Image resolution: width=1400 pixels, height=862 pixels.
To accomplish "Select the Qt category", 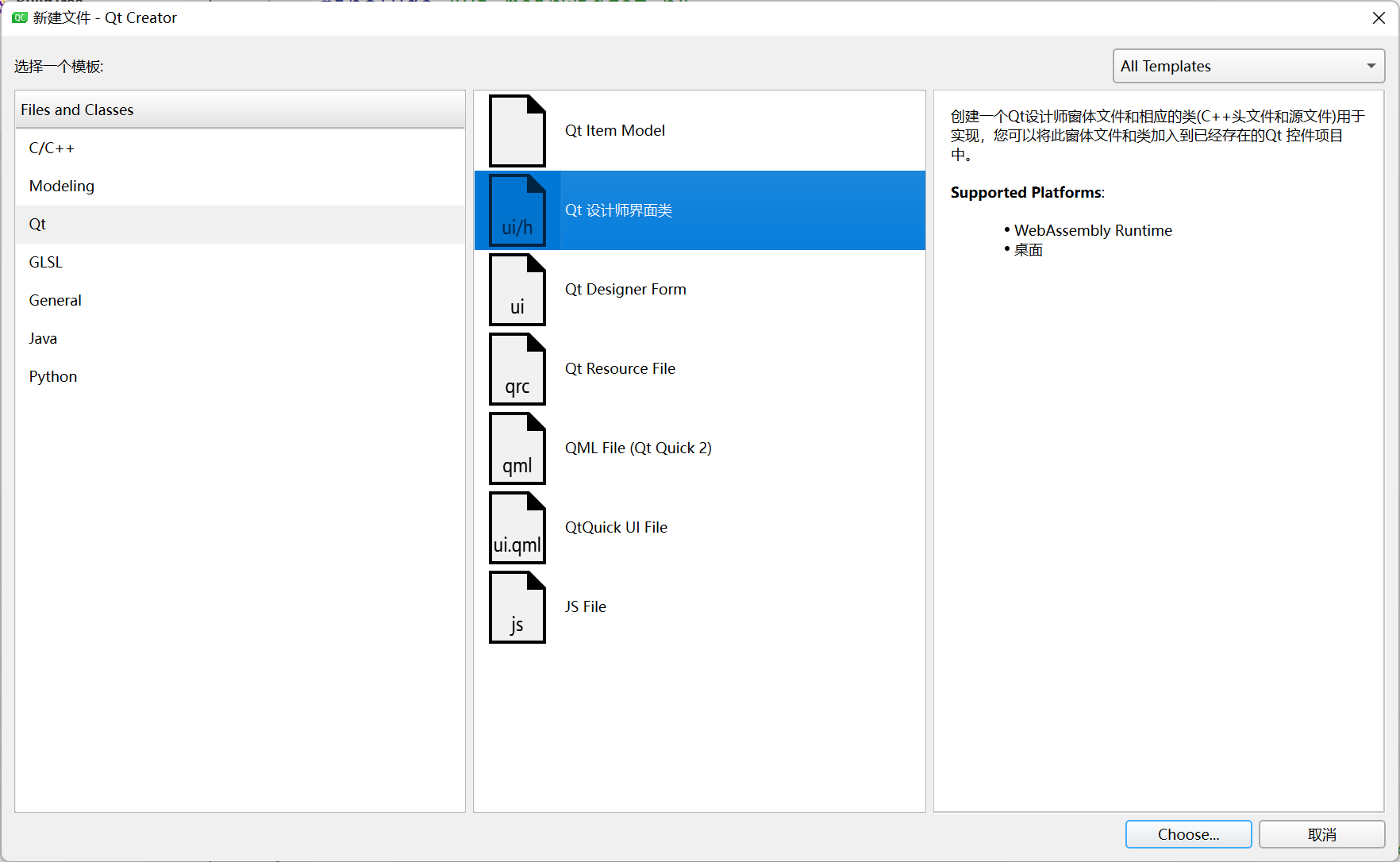I will click(240, 225).
